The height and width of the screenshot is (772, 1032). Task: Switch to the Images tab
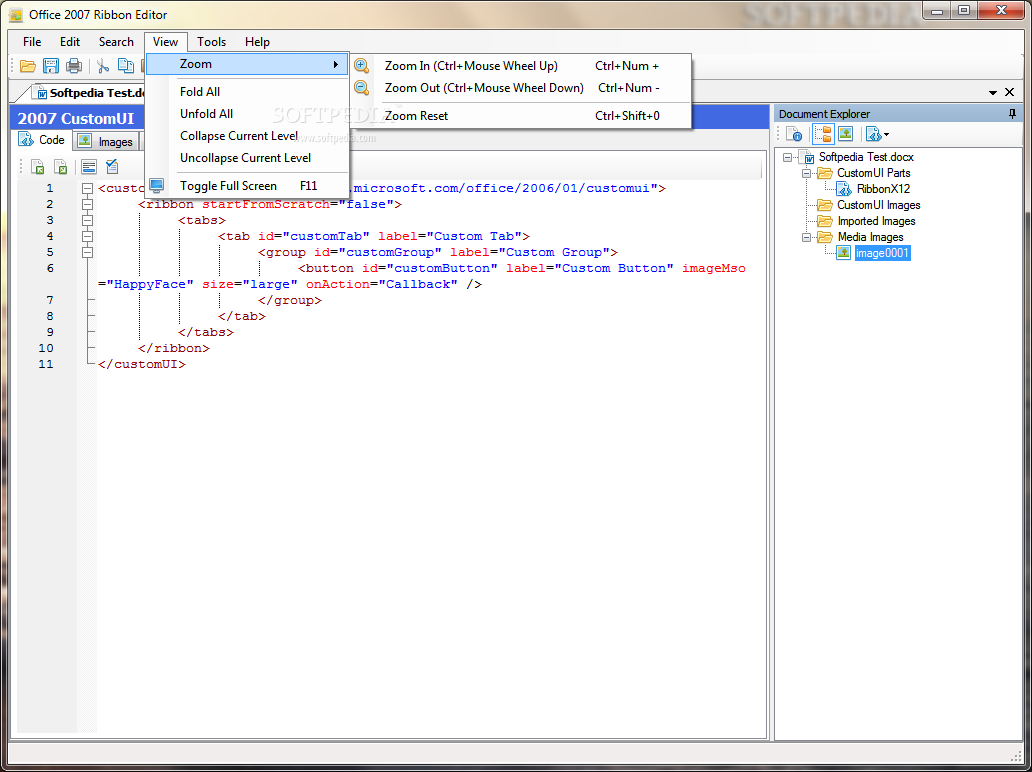pos(105,142)
